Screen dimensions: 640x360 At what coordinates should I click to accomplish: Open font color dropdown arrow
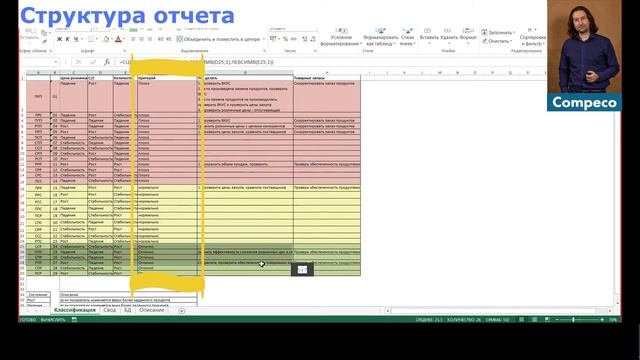point(124,39)
